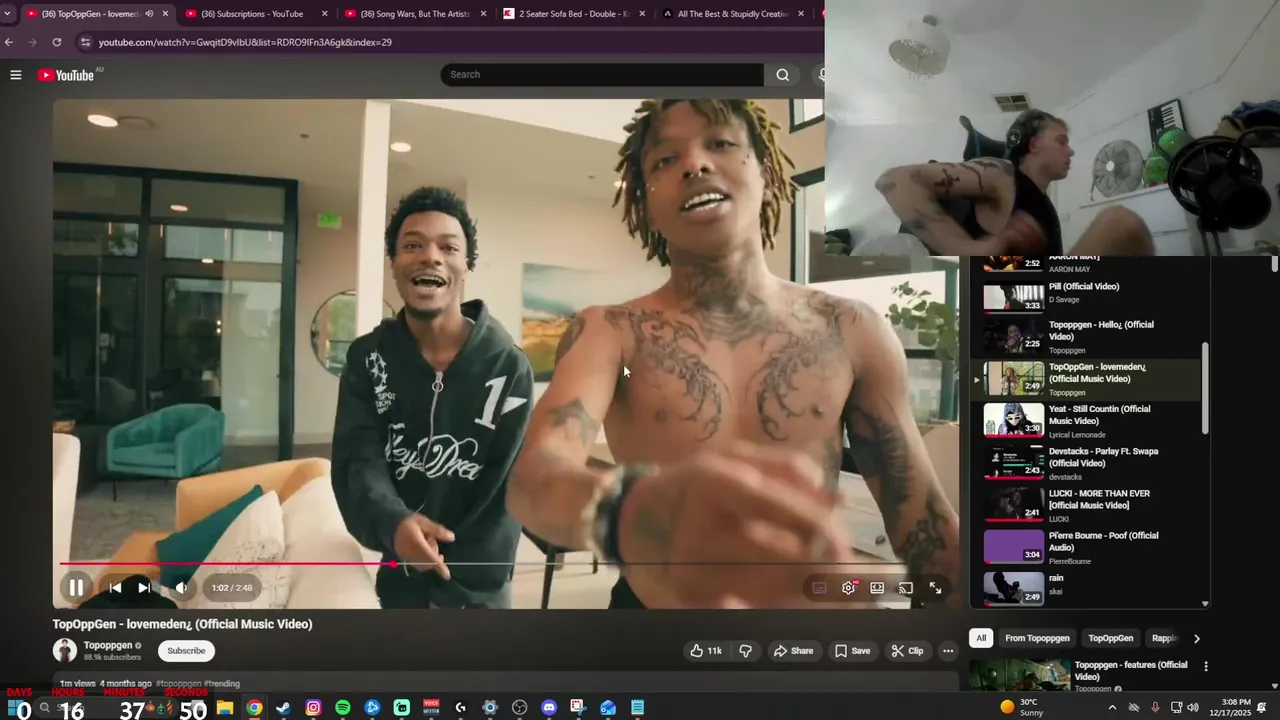Save the video to a playlist
This screenshot has width=1280, height=720.
tap(853, 651)
